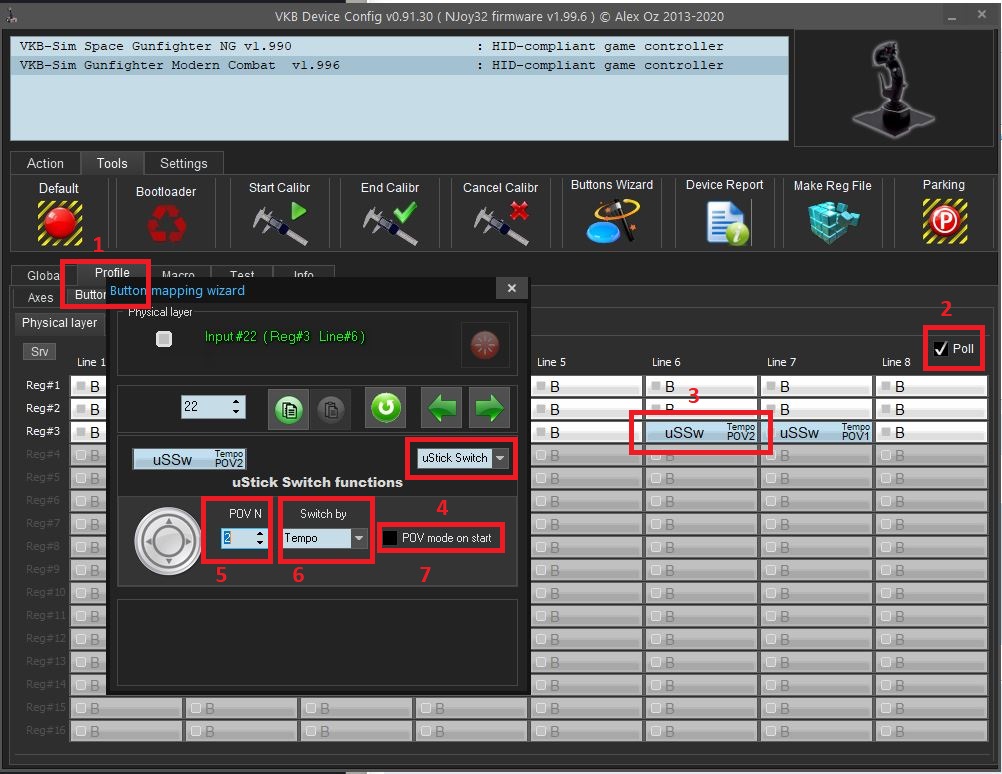Click the Default red button icon
Screen dimensions: 1002x774
tap(60, 222)
